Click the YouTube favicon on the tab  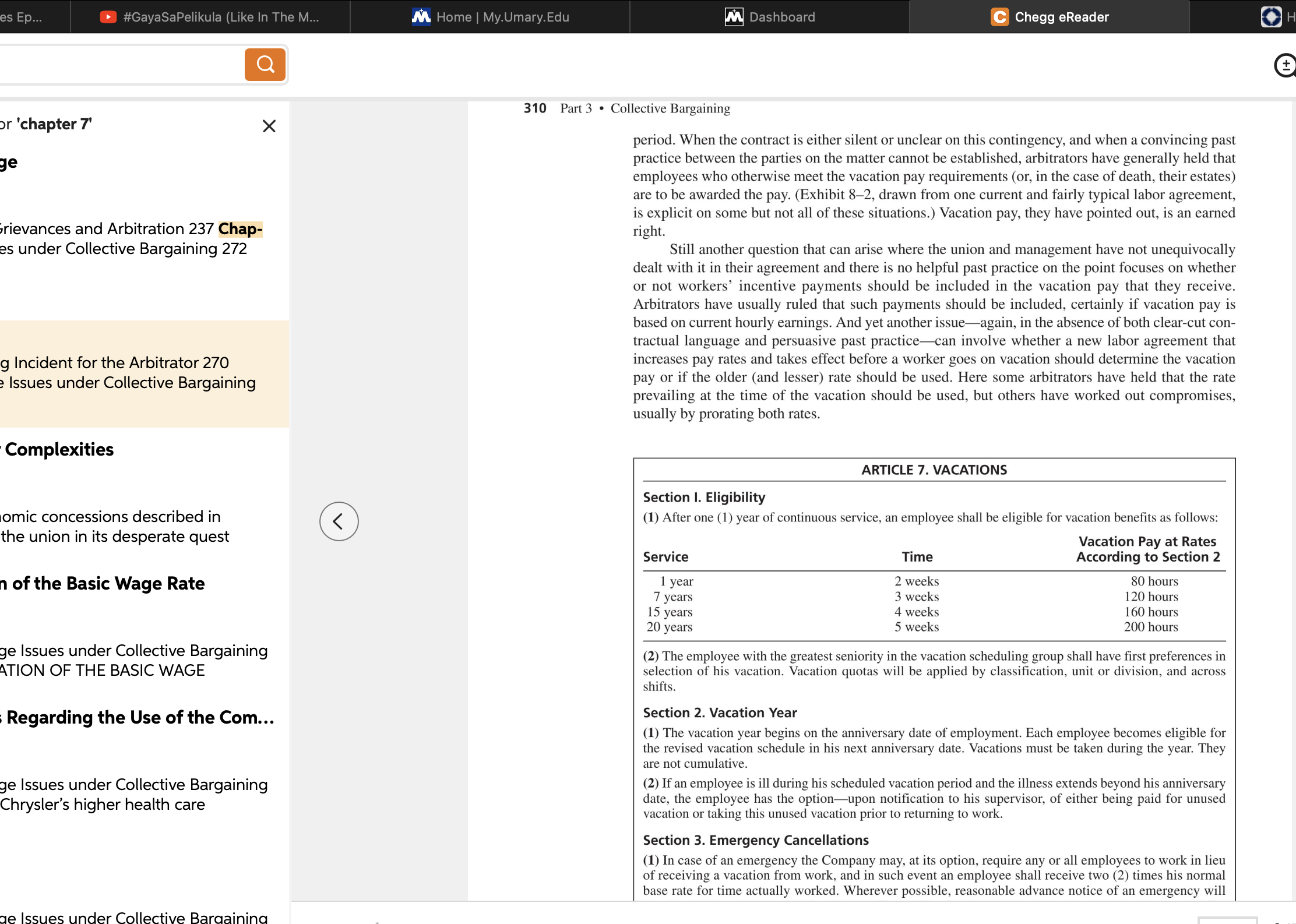coord(108,17)
